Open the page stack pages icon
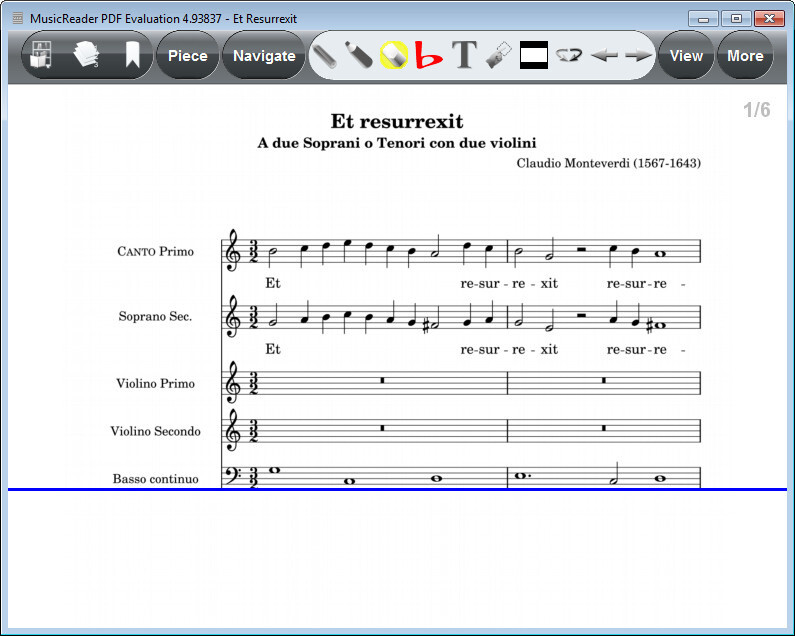This screenshot has height=636, width=795. tap(86, 55)
